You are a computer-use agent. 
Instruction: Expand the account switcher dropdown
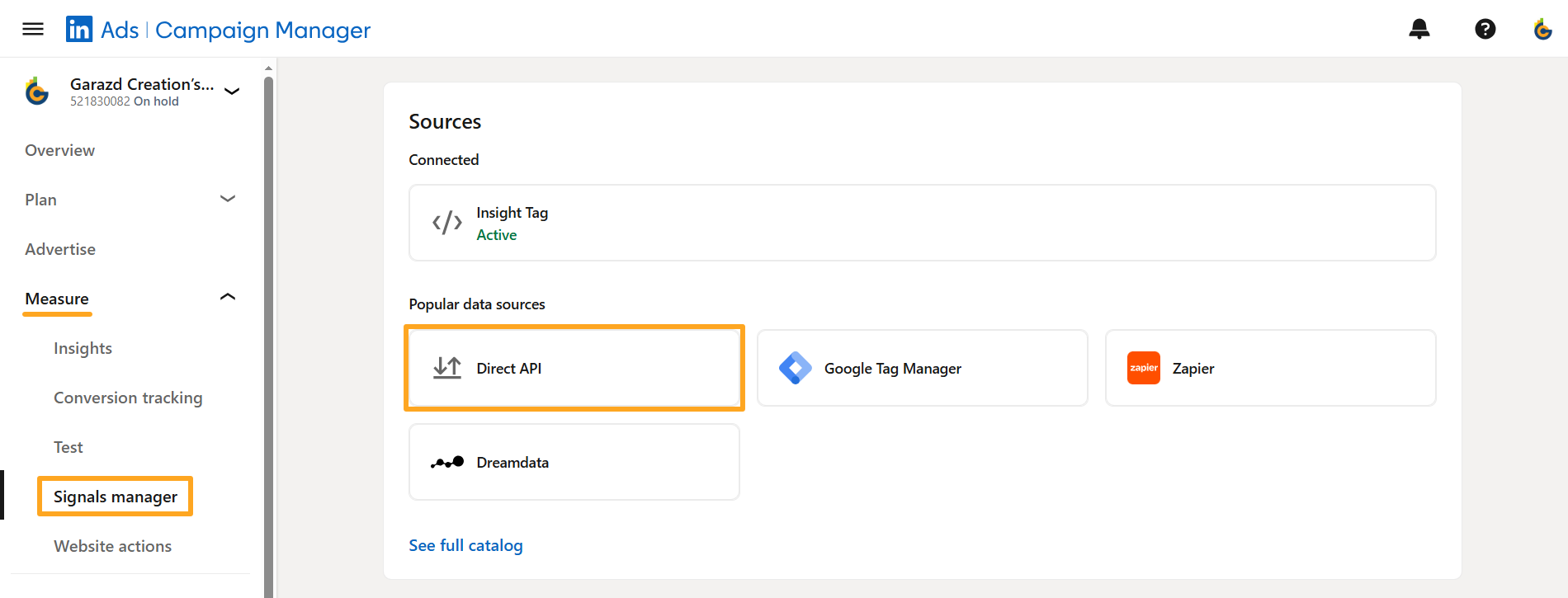pos(232,91)
